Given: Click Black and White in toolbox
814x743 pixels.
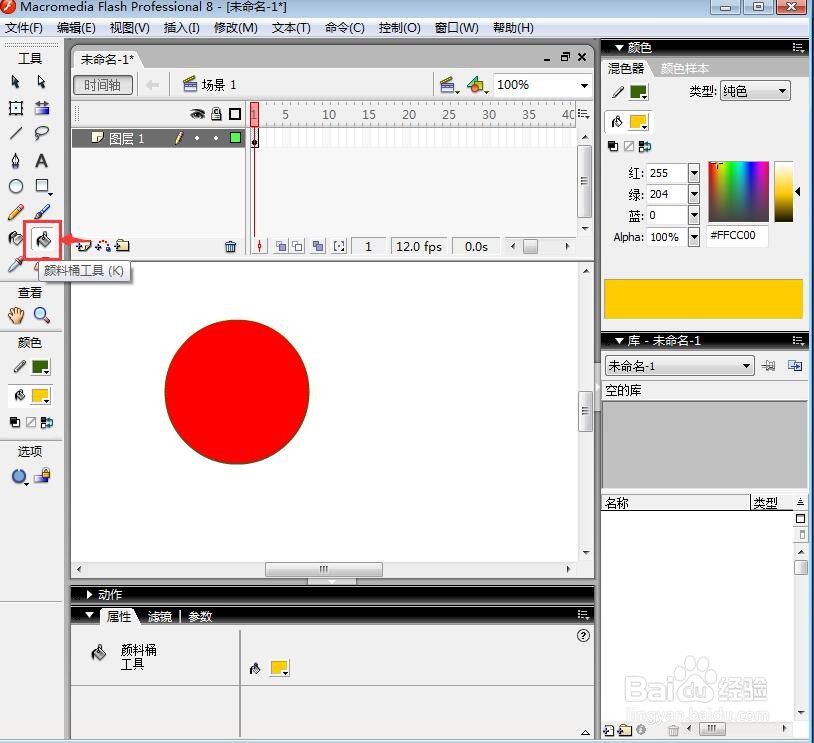Looking at the screenshot, I should click(15, 422).
